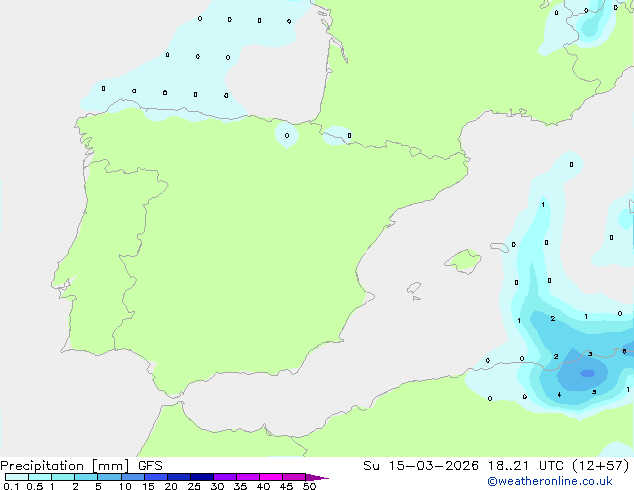The width and height of the screenshot is (634, 490).
Task: Click the 'GFS' model label
Action: tap(150, 466)
